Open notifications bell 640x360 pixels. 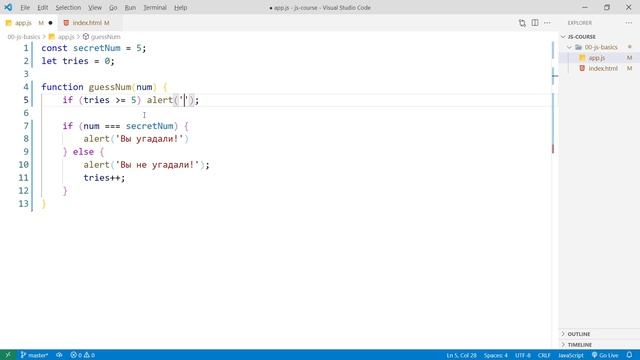click(629, 355)
